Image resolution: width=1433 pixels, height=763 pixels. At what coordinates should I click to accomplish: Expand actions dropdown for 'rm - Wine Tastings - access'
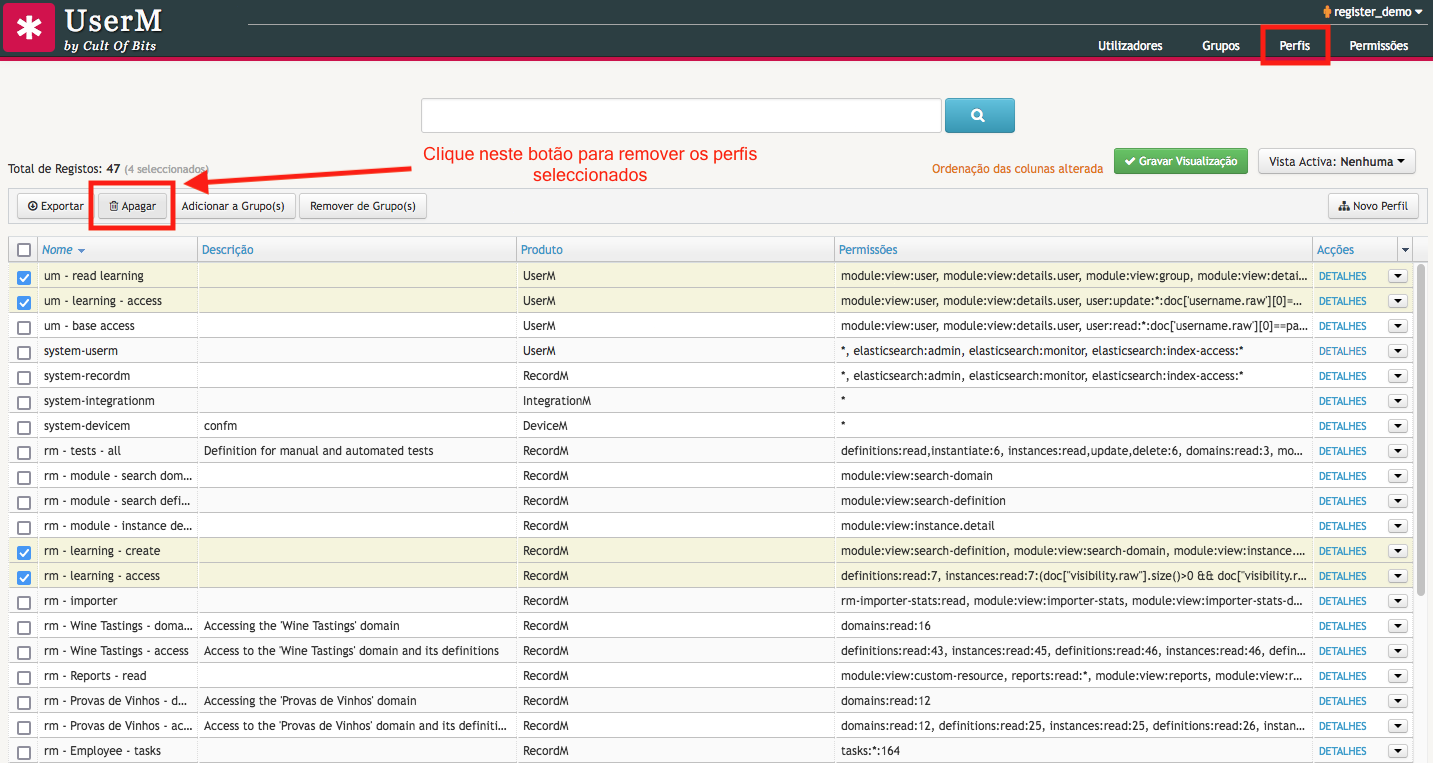1397,651
